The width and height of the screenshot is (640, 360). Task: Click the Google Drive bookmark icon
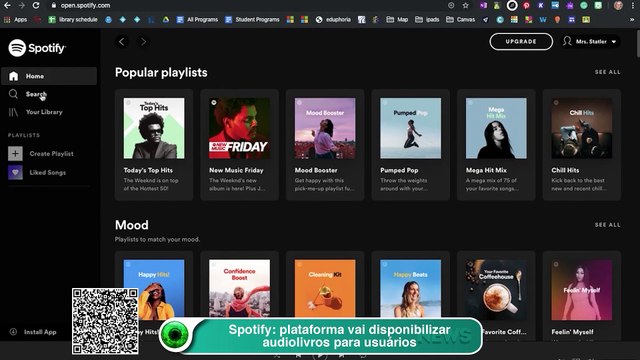click(x=166, y=19)
